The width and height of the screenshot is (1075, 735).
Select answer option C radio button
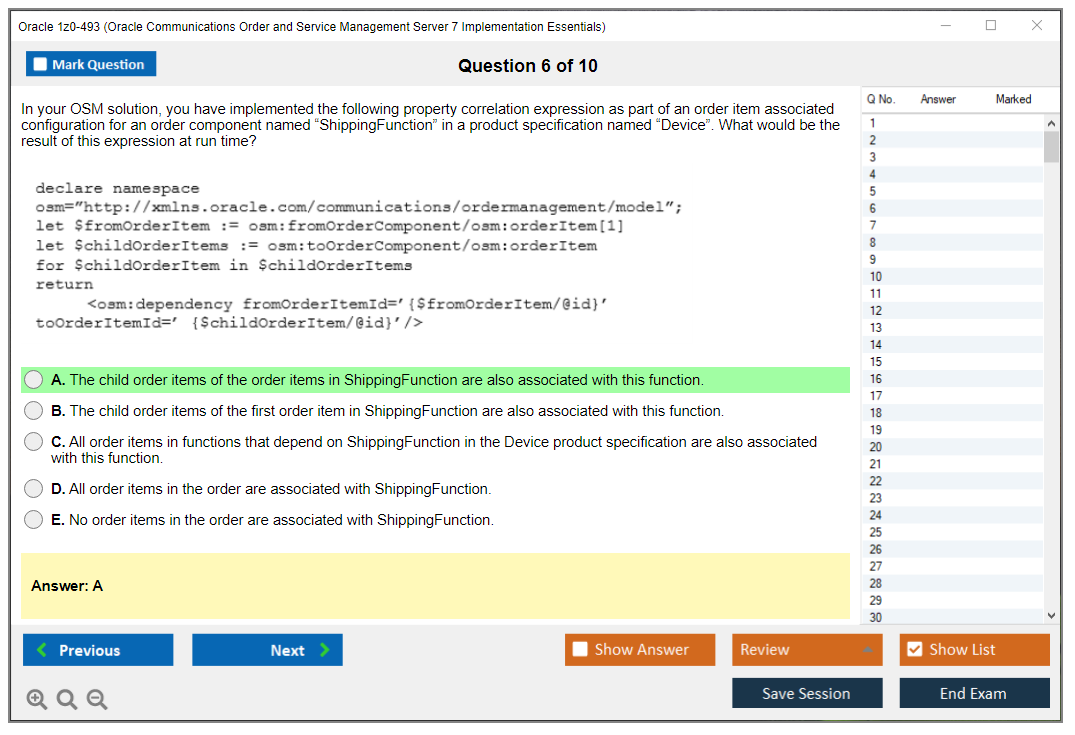coord(33,441)
